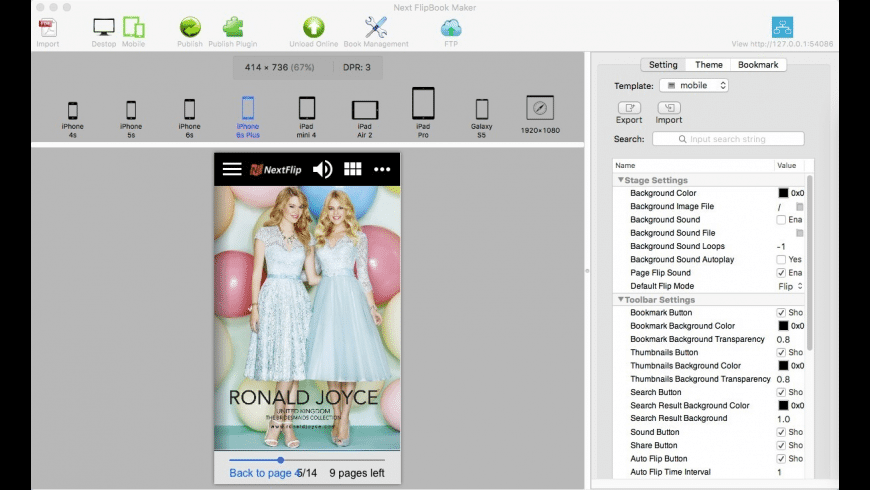This screenshot has width=870, height=490.
Task: Click the 414 × 736 resolution readout
Action: [279, 67]
